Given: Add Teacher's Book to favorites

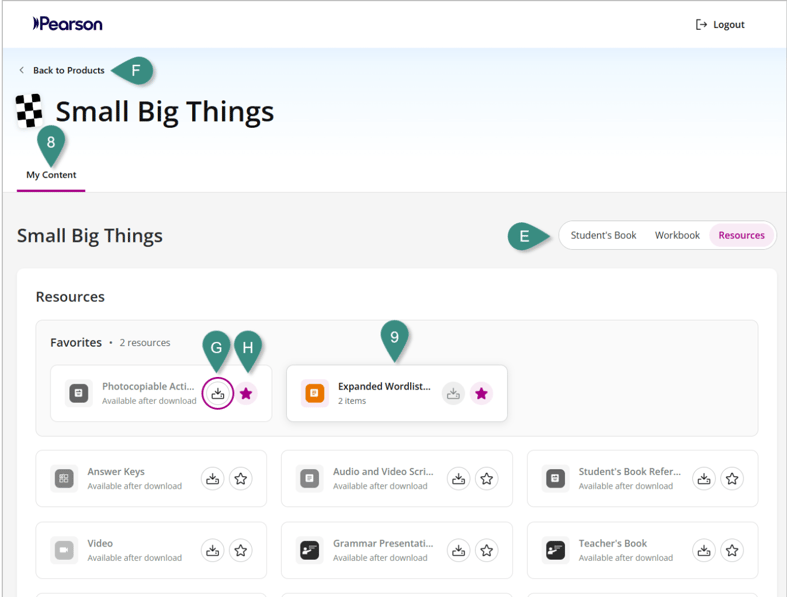Looking at the screenshot, I should pos(732,550).
